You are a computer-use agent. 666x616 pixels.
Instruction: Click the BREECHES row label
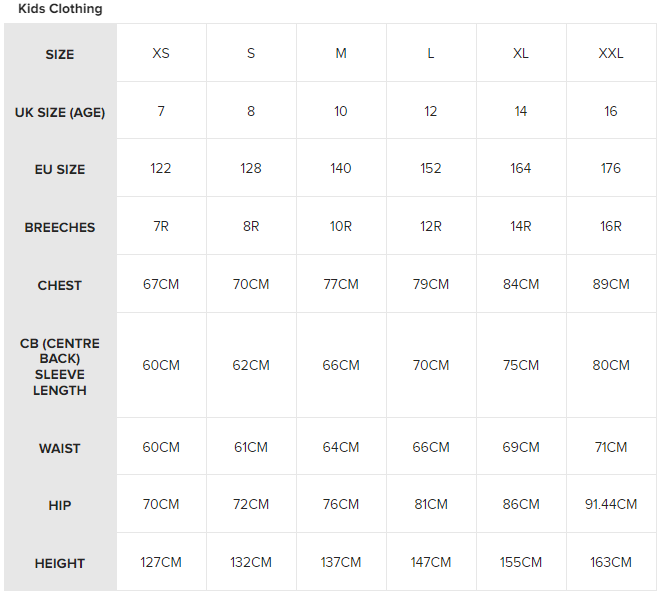point(60,228)
